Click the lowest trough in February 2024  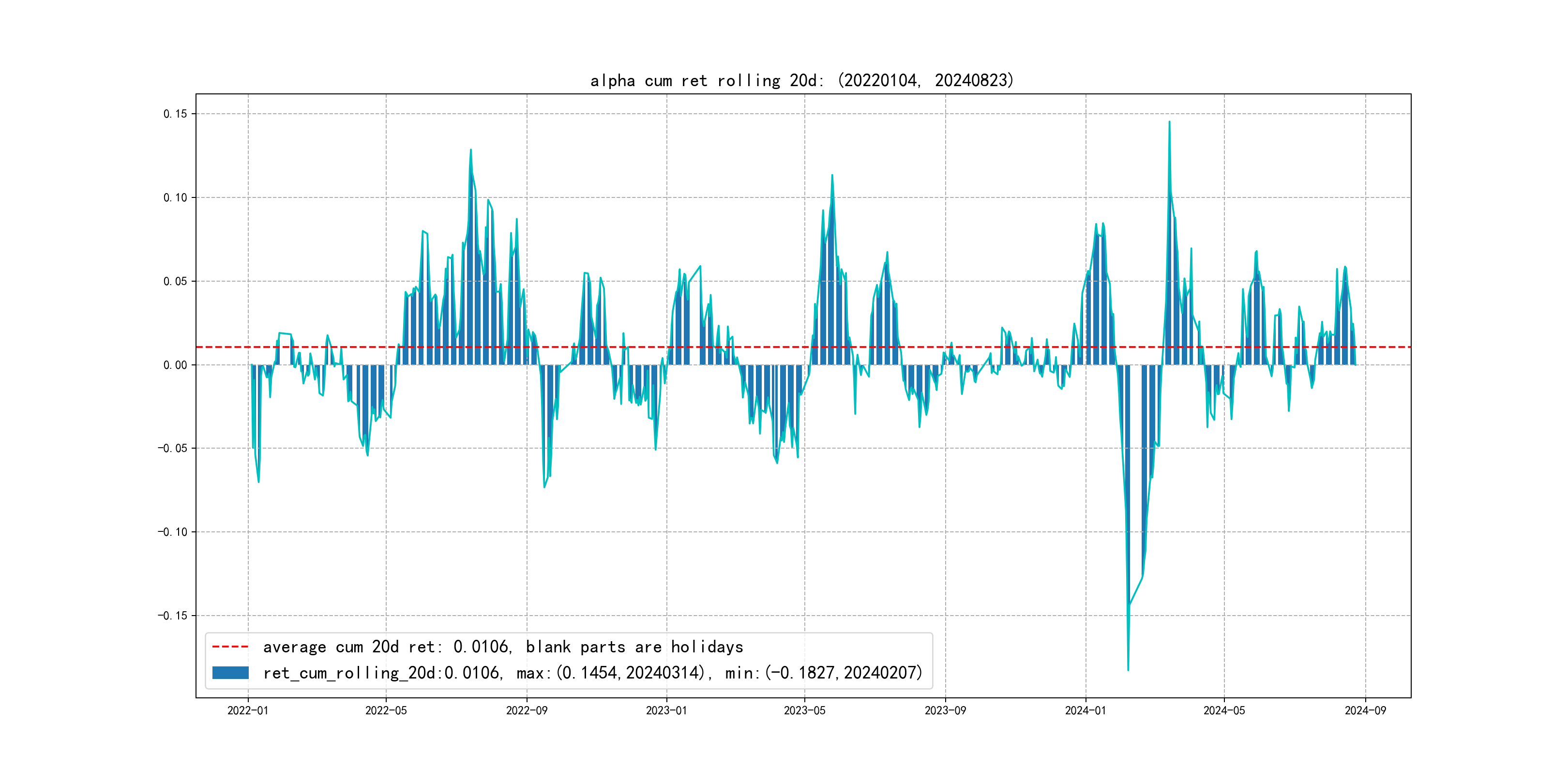(1128, 670)
